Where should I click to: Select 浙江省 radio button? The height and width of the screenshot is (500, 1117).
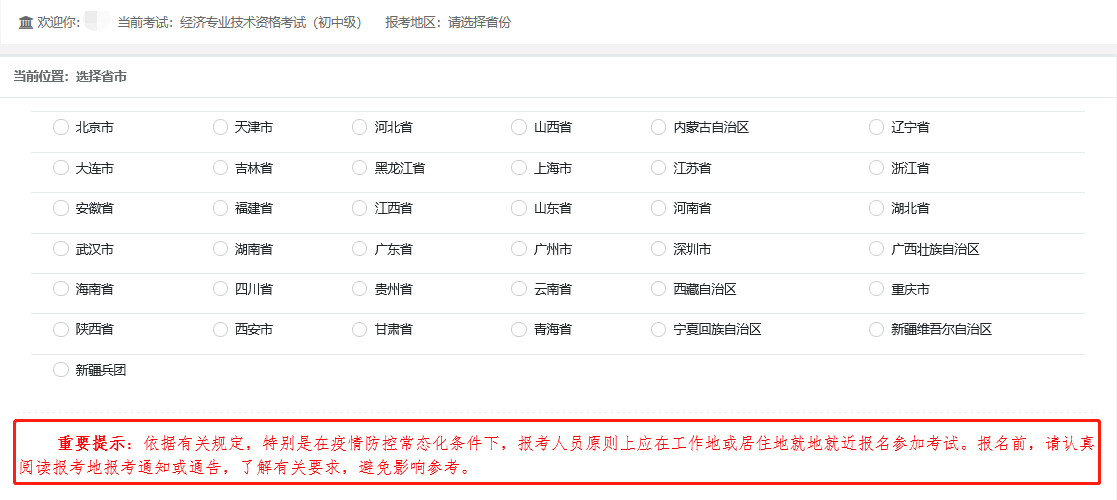877,168
